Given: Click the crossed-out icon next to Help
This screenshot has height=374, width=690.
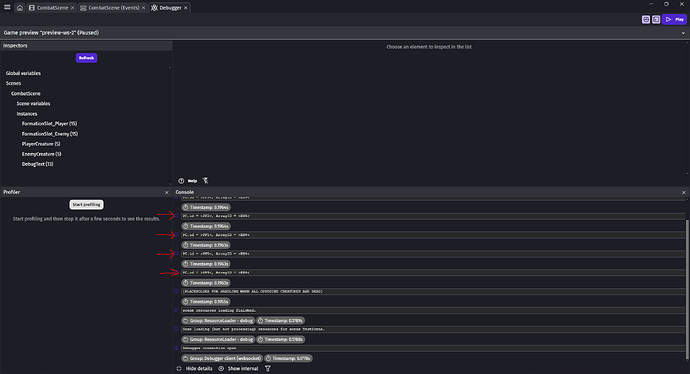Looking at the screenshot, I should pyautogui.click(x=206, y=180).
